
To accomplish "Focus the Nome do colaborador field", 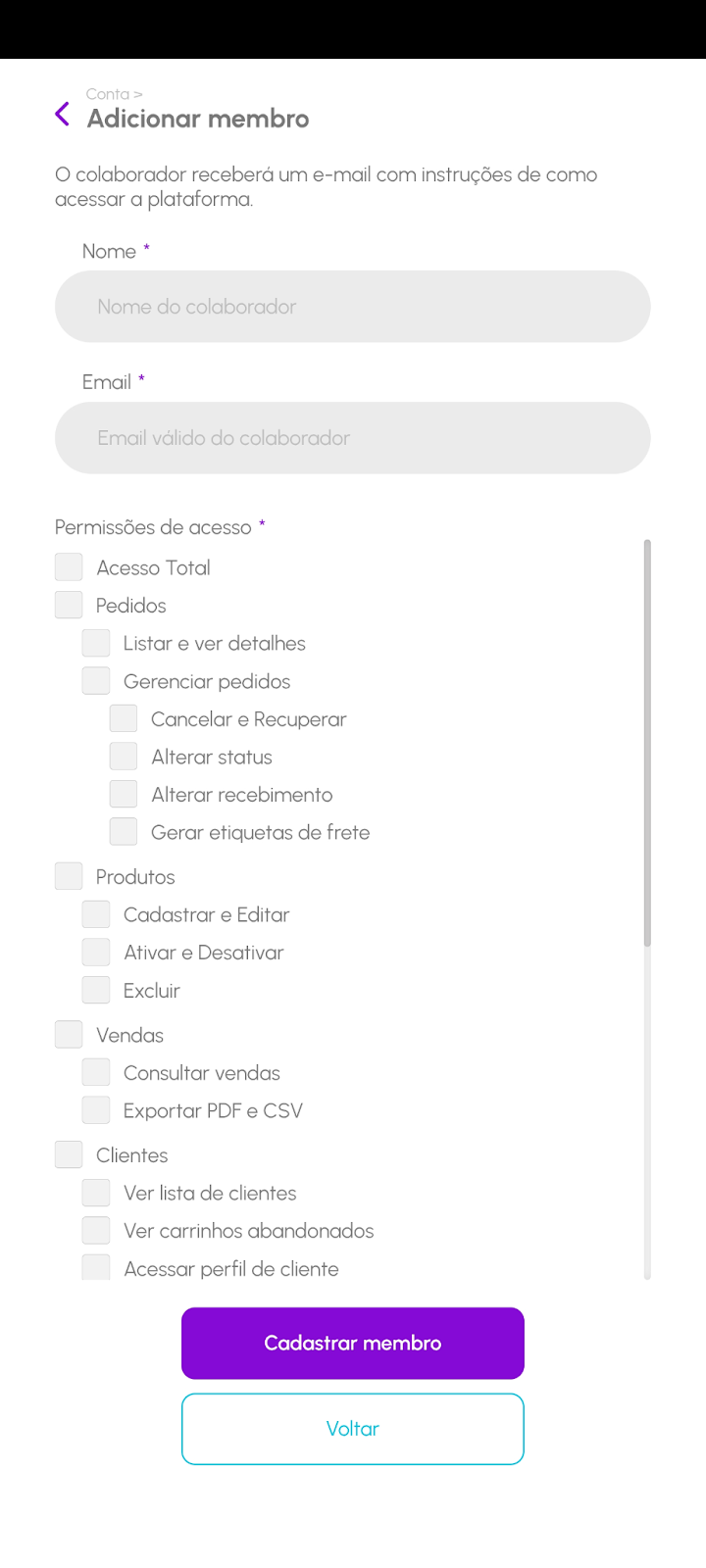I will (353, 307).
